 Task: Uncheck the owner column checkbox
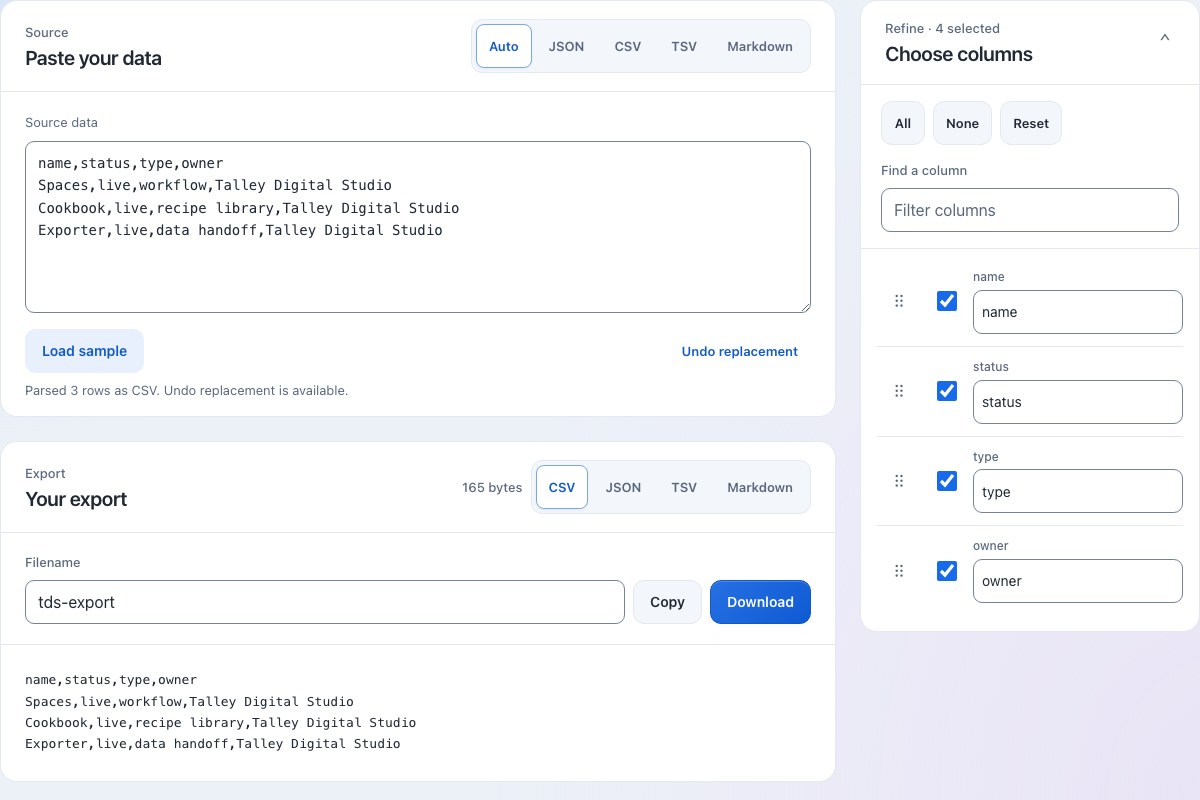point(947,571)
